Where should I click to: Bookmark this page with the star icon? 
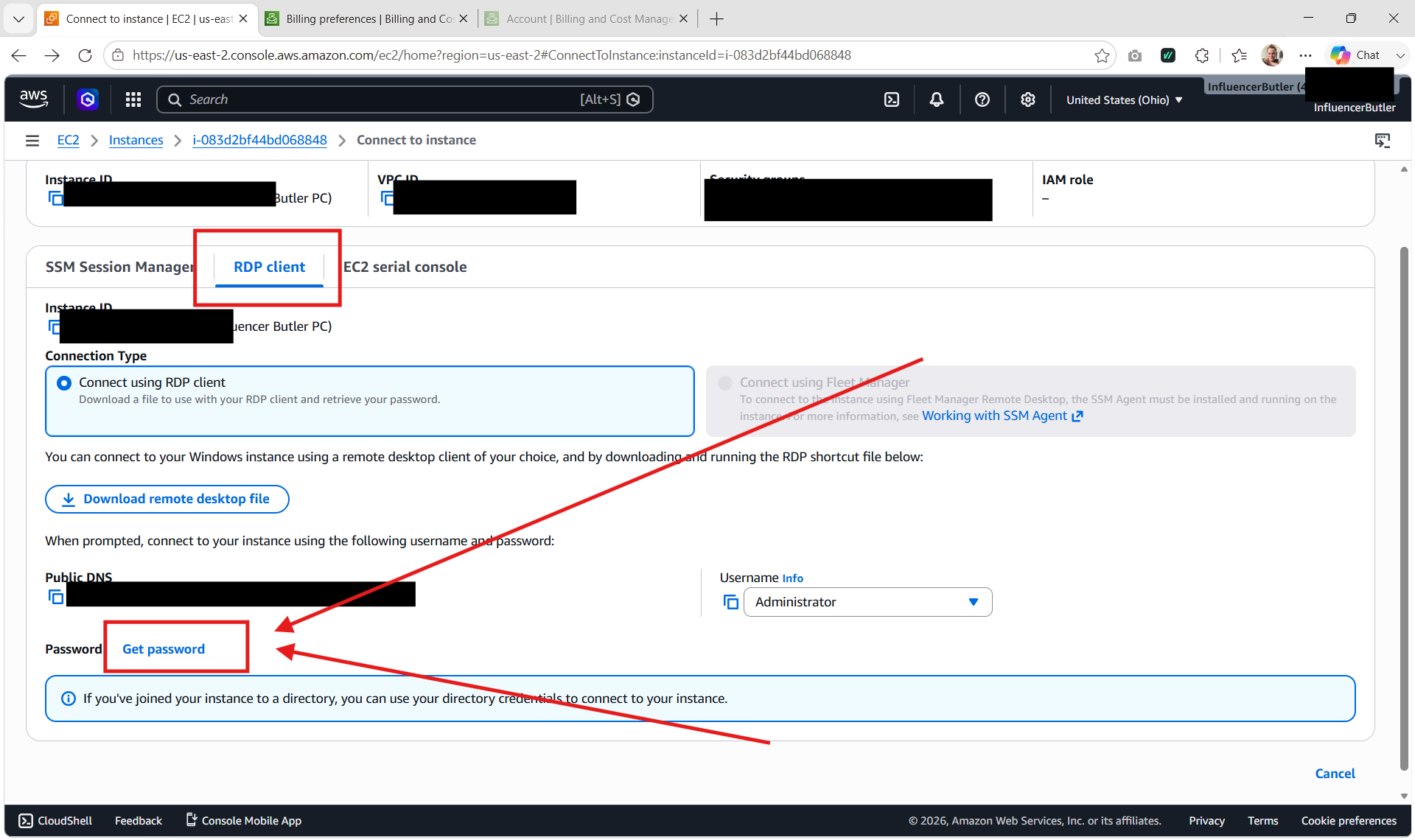[1102, 55]
